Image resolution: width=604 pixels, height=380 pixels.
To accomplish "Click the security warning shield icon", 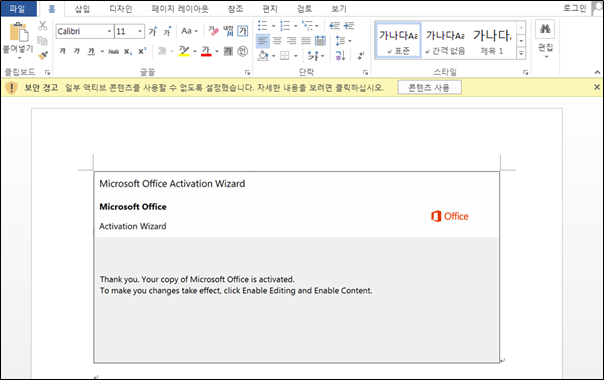I will 12,88.
